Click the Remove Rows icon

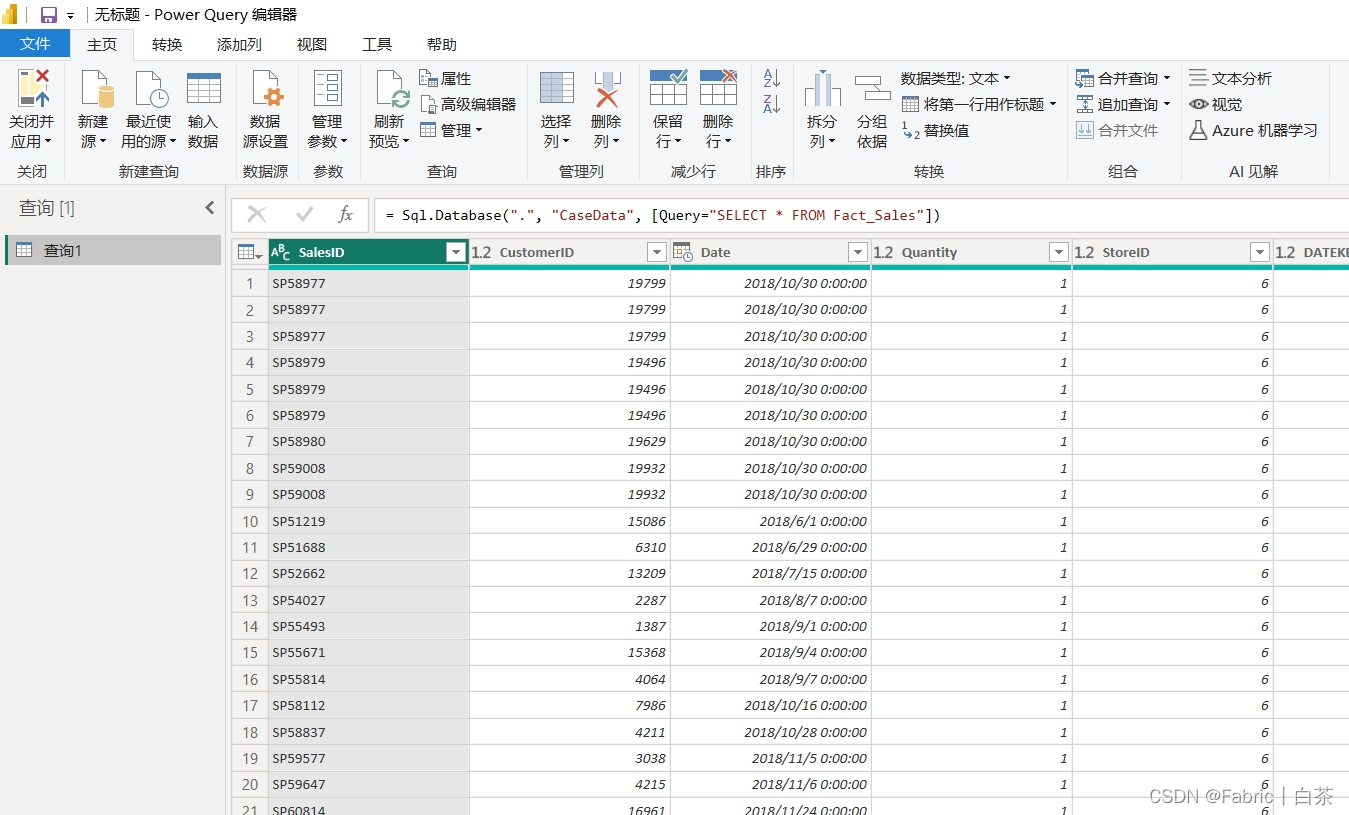(718, 88)
